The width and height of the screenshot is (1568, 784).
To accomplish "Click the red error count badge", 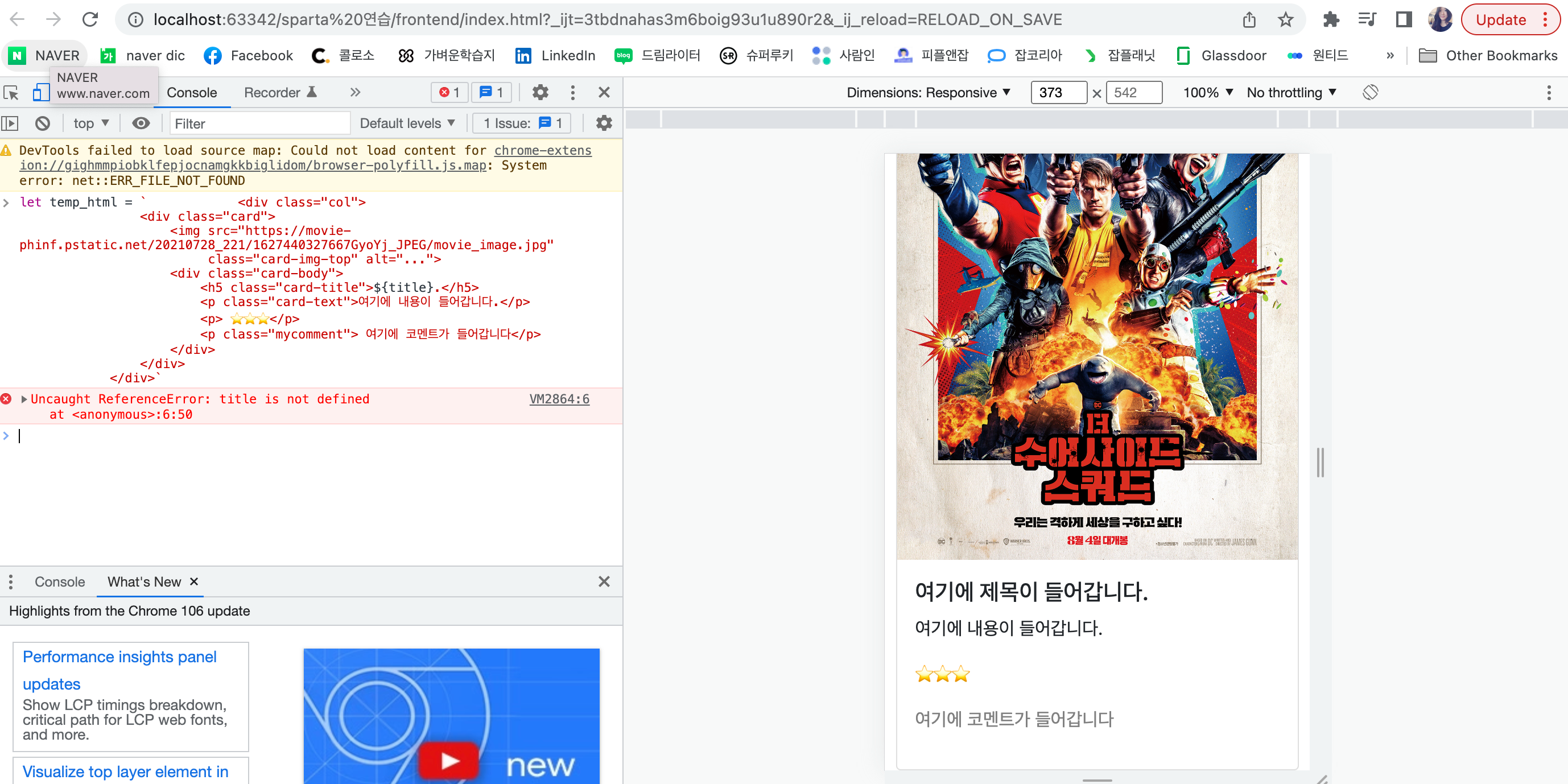I will tap(450, 93).
